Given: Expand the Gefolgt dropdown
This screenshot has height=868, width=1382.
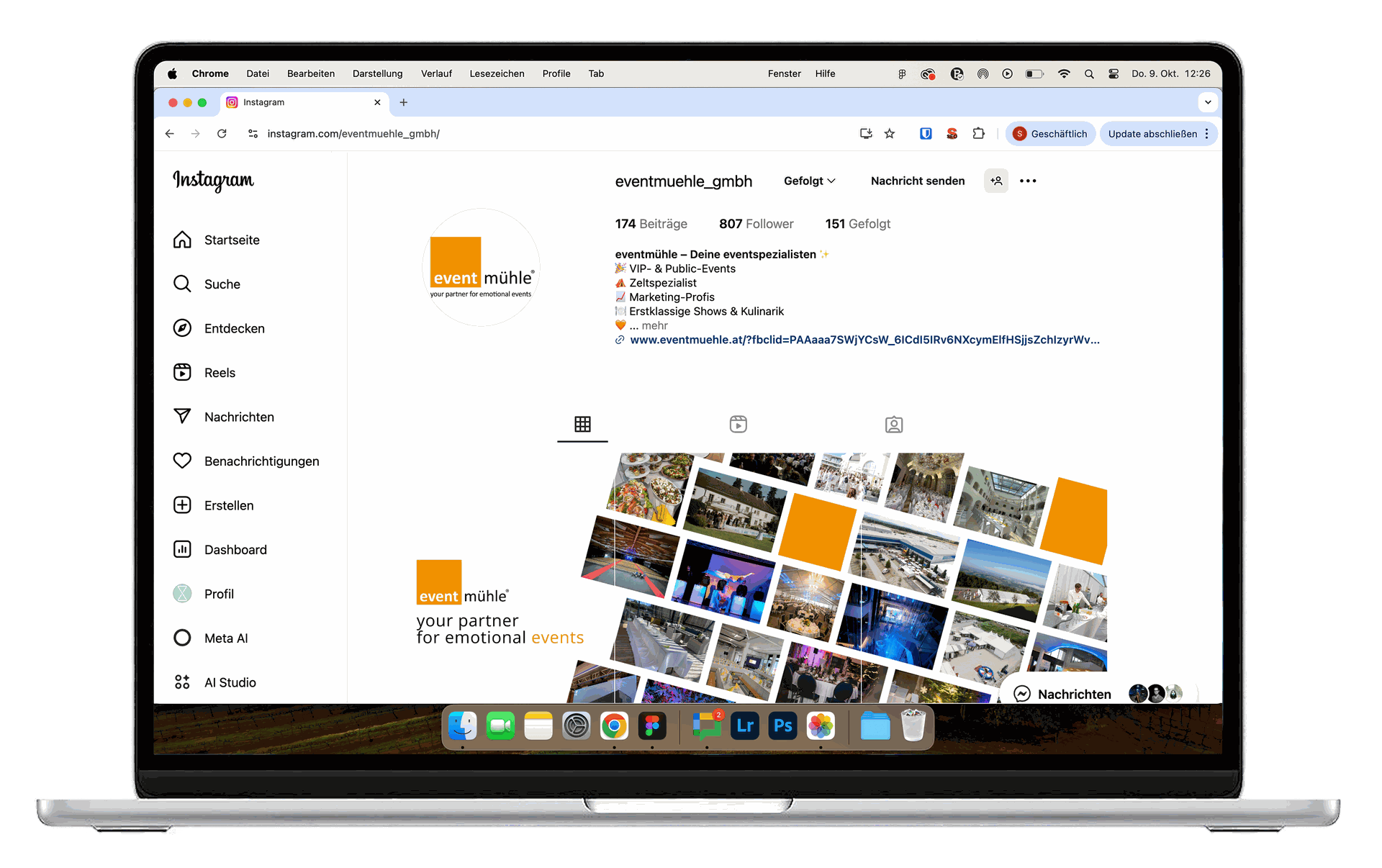Looking at the screenshot, I should 809,181.
